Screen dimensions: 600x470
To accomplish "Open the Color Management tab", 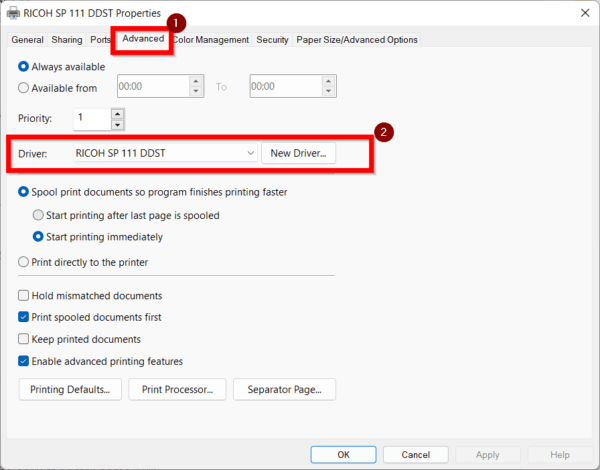I will [x=210, y=40].
